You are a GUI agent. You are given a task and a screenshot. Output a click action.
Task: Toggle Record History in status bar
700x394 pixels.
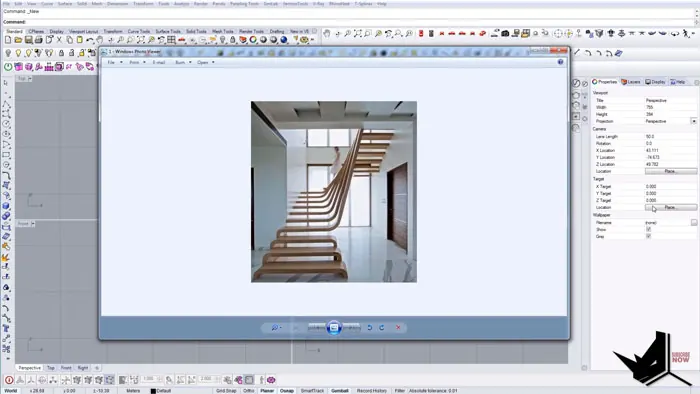[371, 391]
